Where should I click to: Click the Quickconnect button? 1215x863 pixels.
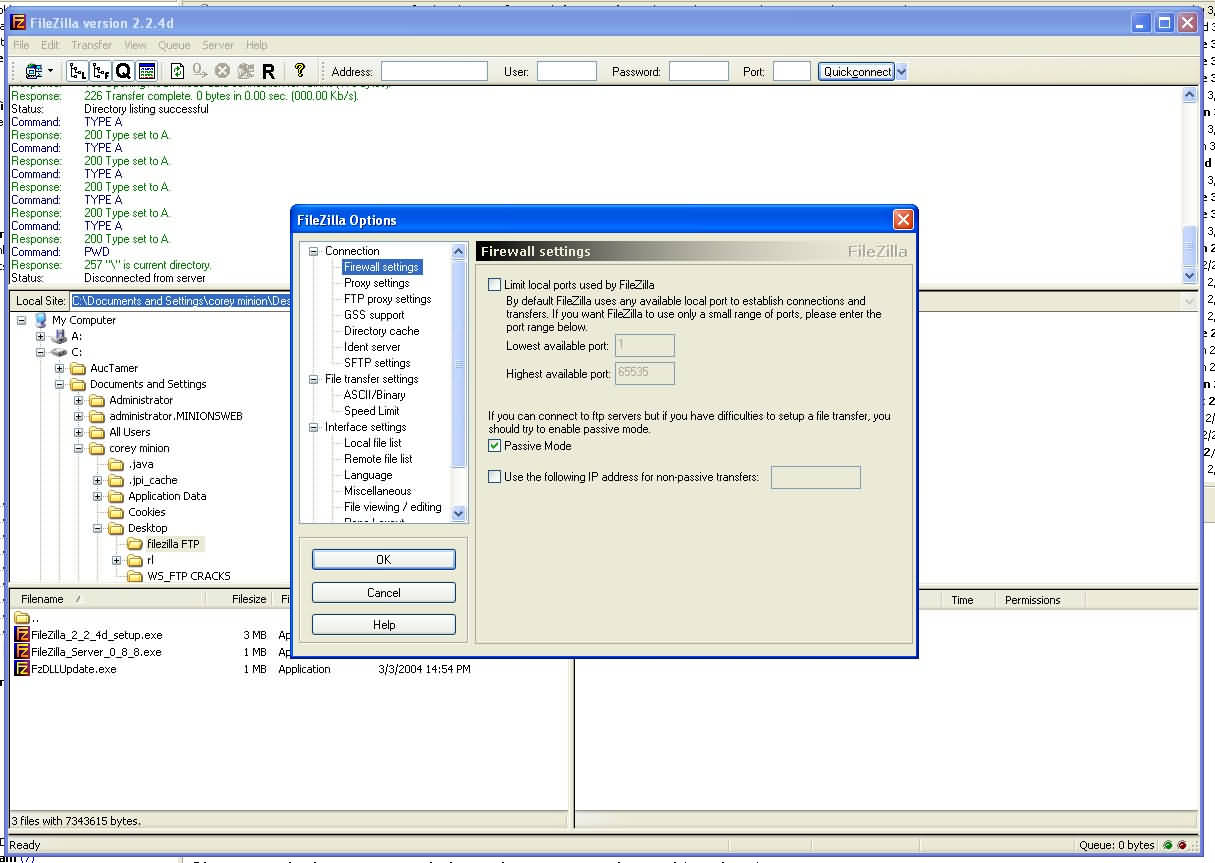[x=856, y=71]
